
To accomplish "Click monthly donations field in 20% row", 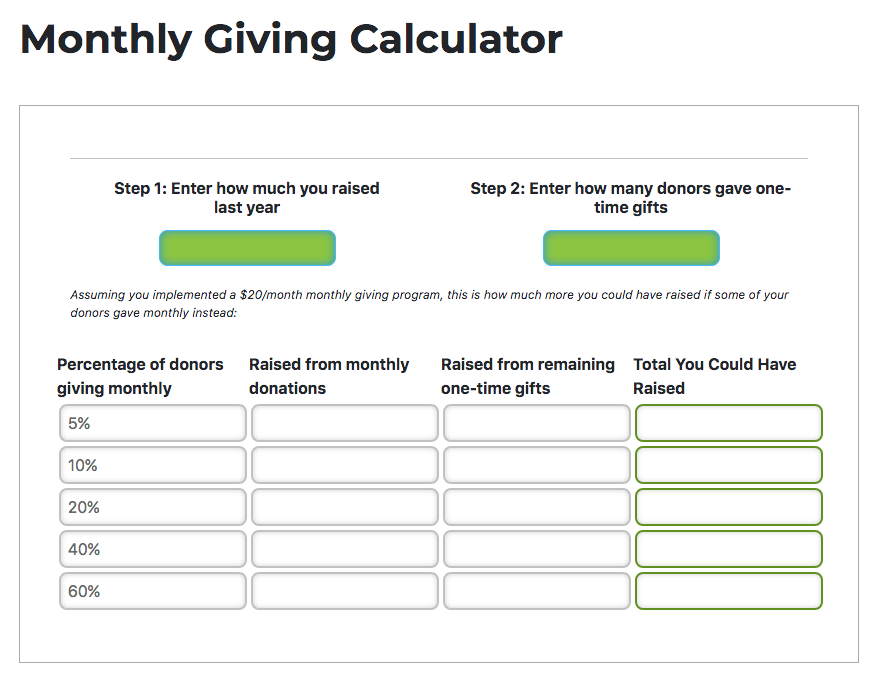I will click(x=345, y=507).
